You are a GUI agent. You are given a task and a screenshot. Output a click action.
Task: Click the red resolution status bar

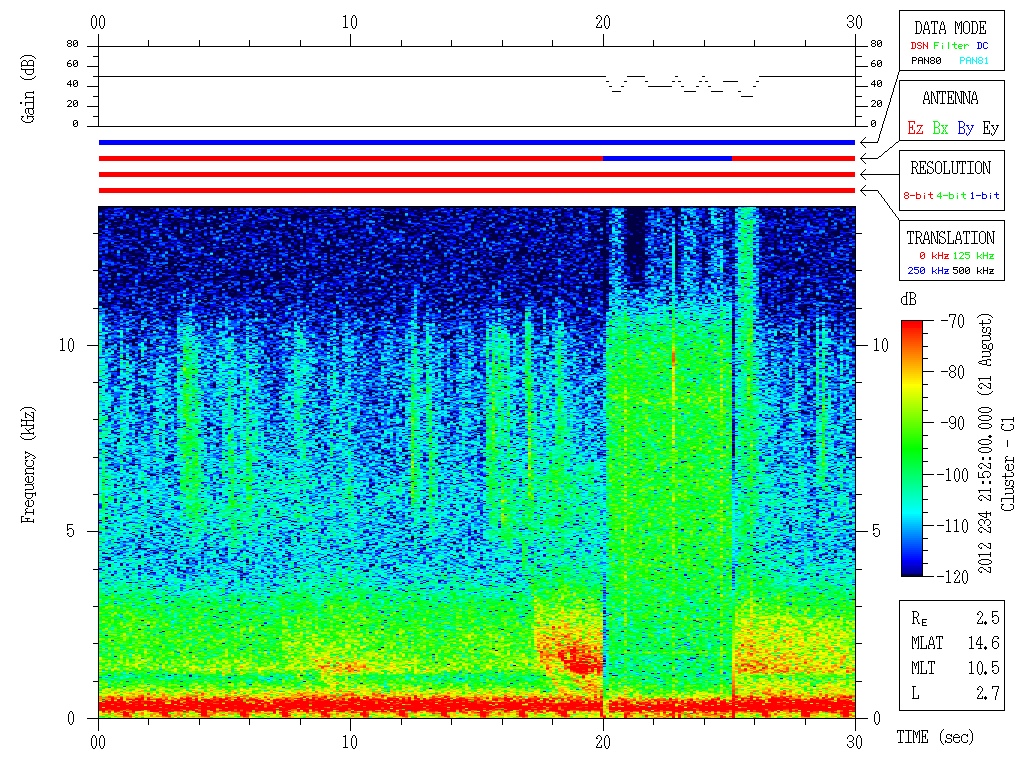(477, 174)
